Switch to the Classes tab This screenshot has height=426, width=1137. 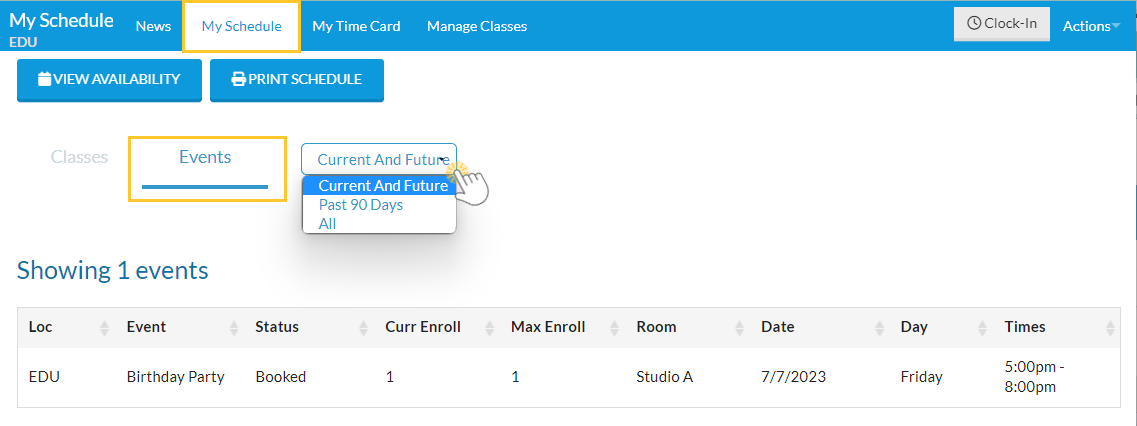79,157
